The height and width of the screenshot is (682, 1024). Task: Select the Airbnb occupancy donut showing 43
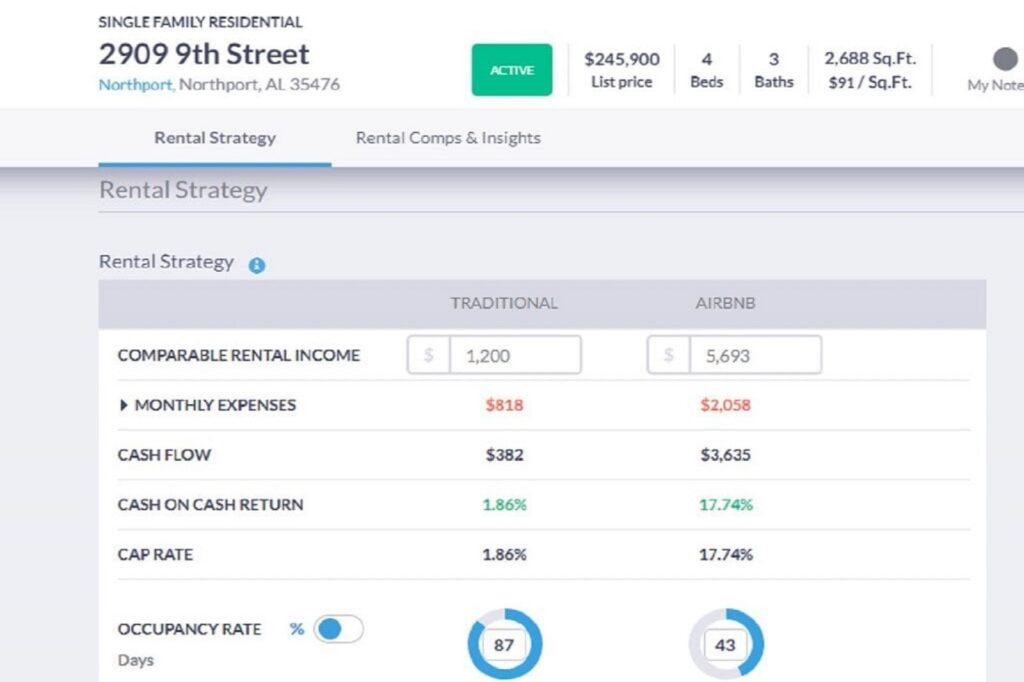pos(726,645)
